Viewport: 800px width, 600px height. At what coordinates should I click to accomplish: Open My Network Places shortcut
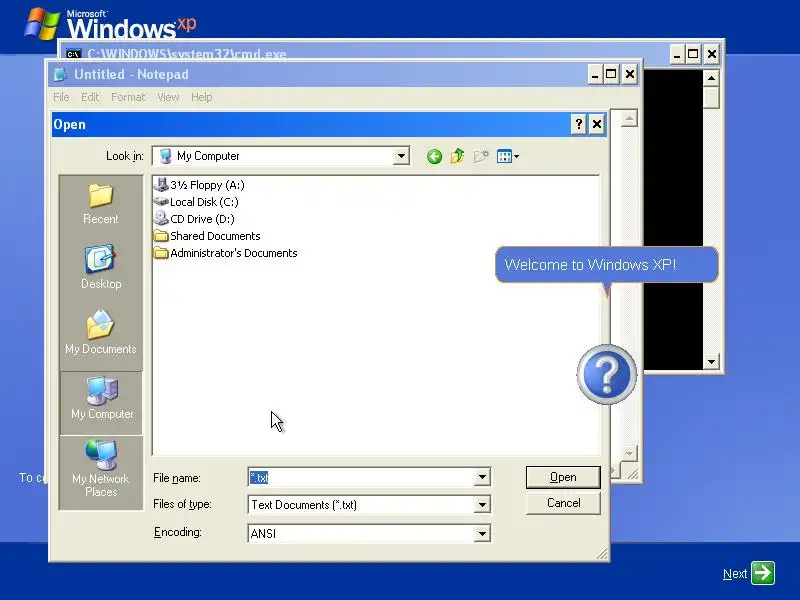click(101, 468)
